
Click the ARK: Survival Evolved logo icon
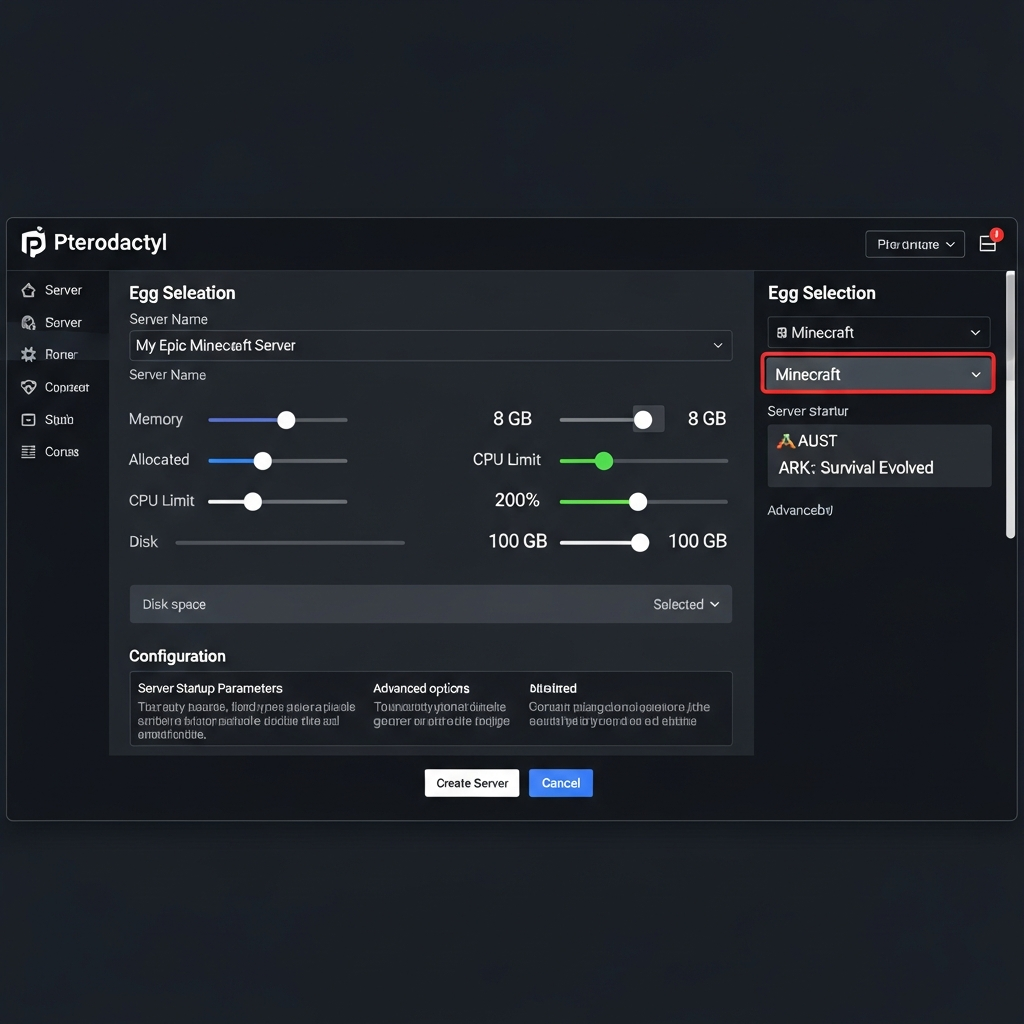786,440
